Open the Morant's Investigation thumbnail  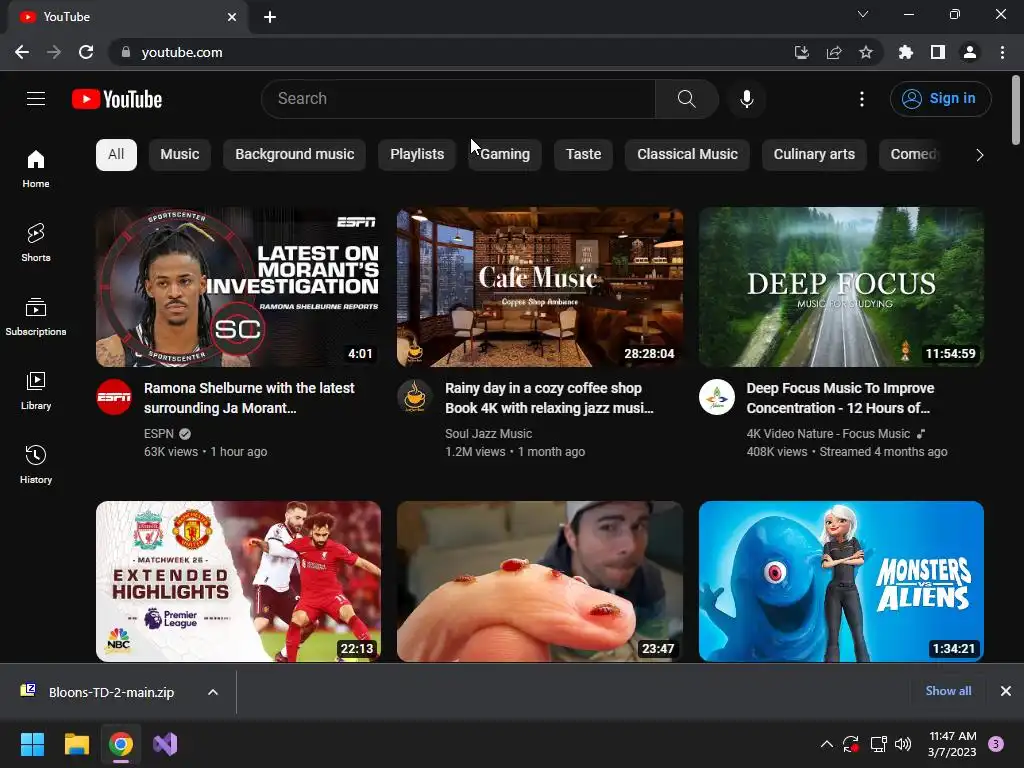[x=238, y=287]
